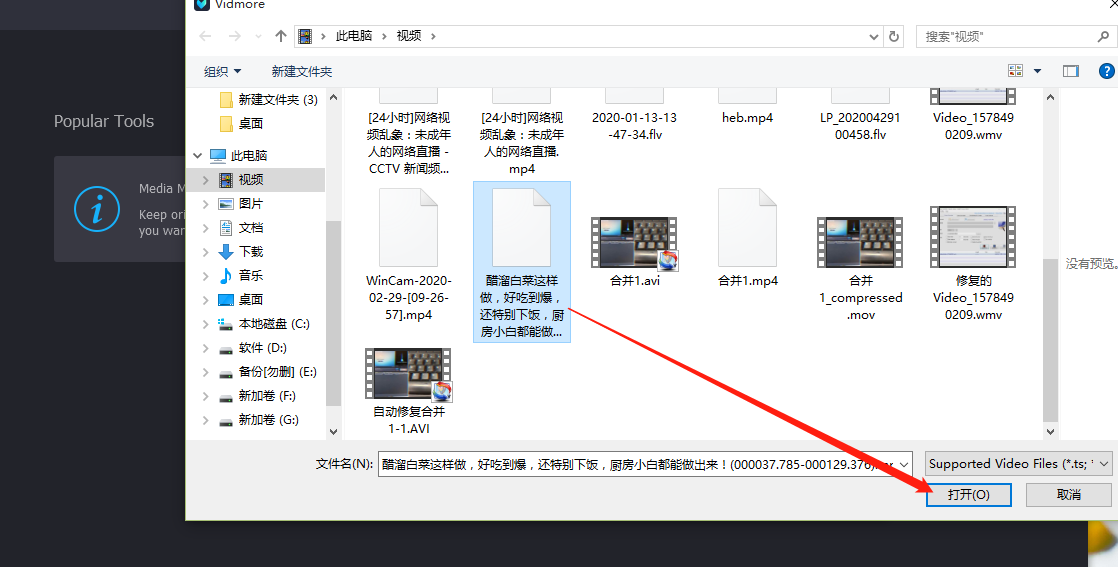The image size is (1119, 567).
Task: Select 图片 in navigation tree
Action: pyautogui.click(x=241, y=203)
